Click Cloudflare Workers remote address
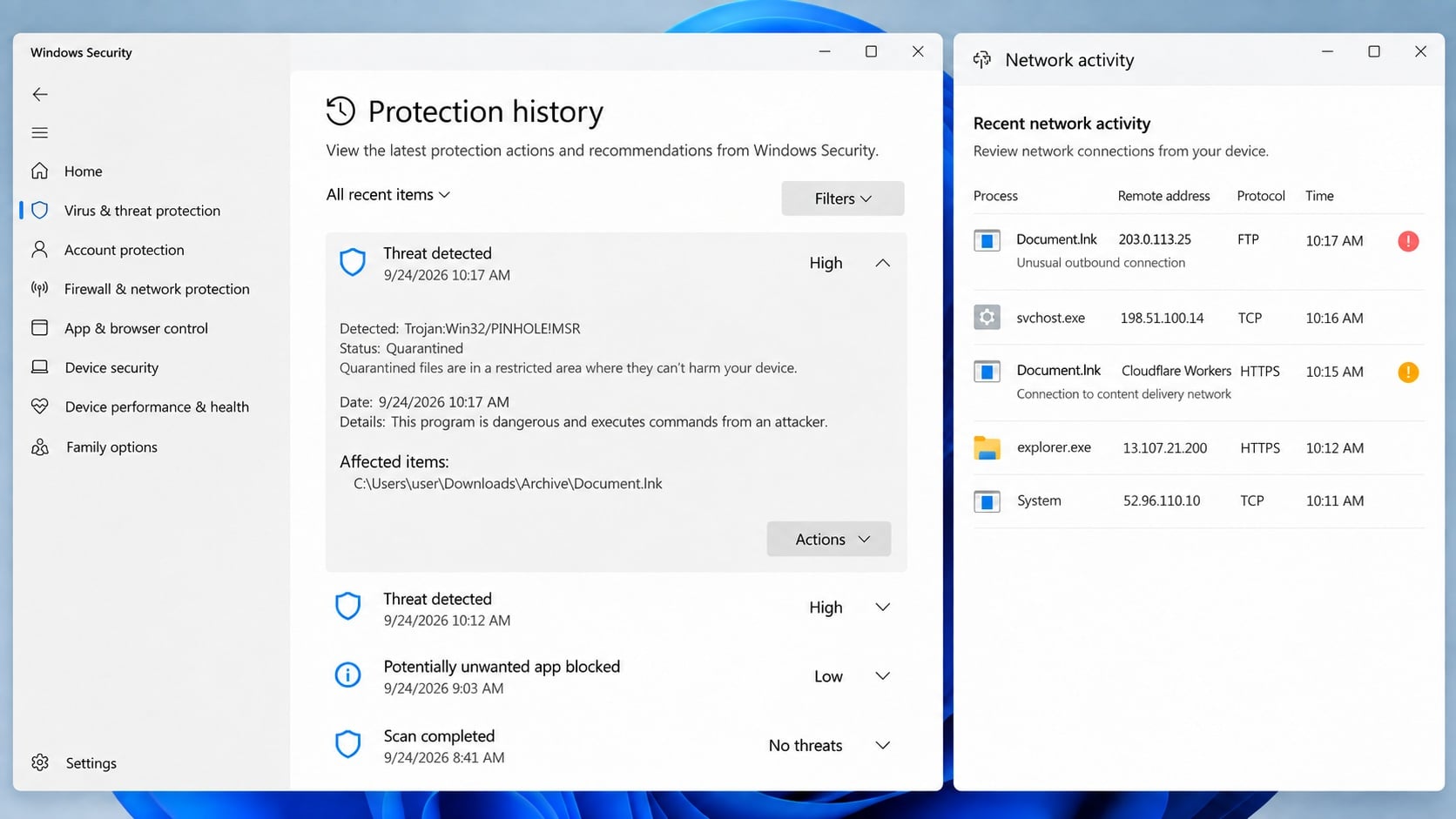 coord(1176,371)
